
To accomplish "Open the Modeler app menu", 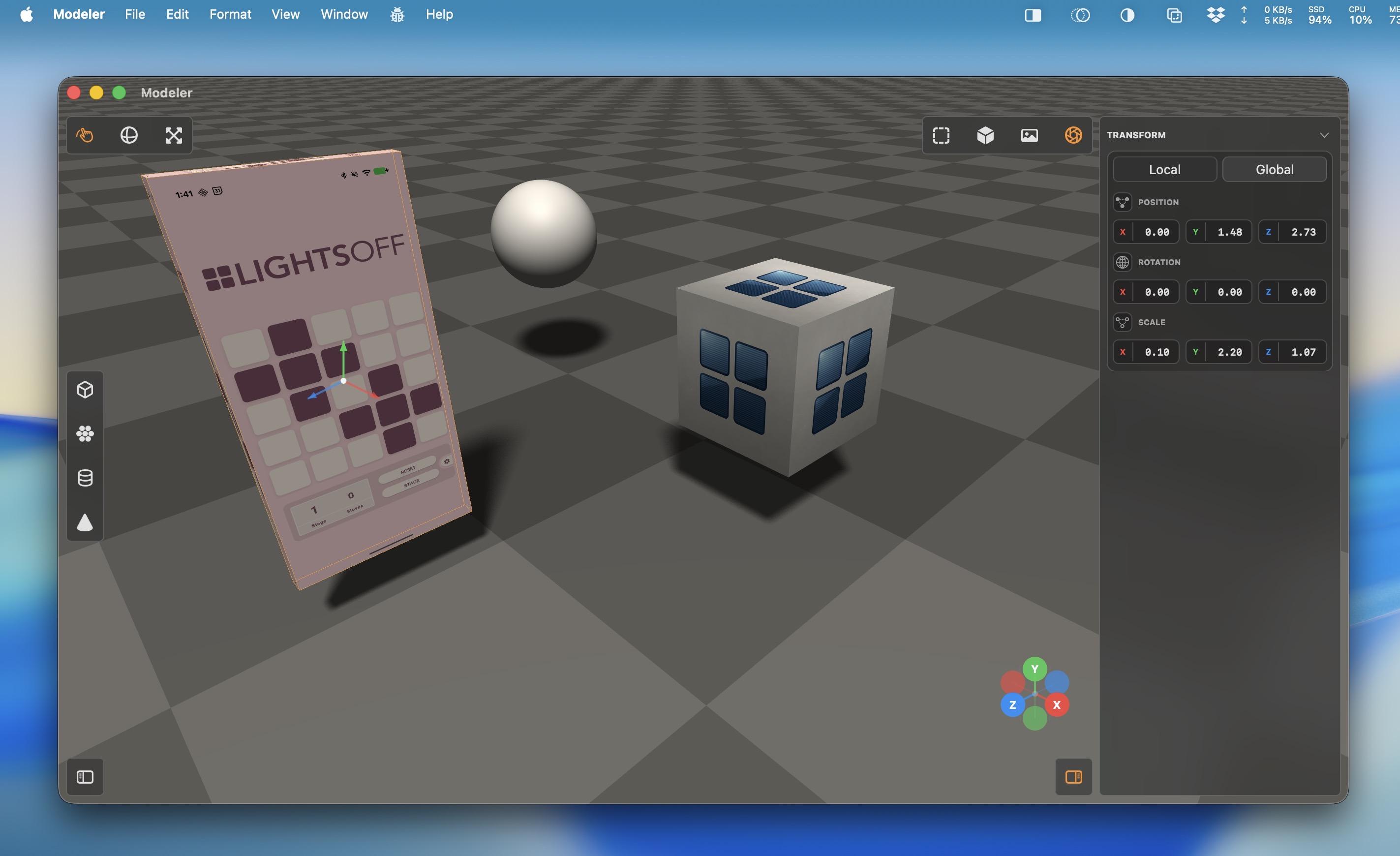I will 79,14.
